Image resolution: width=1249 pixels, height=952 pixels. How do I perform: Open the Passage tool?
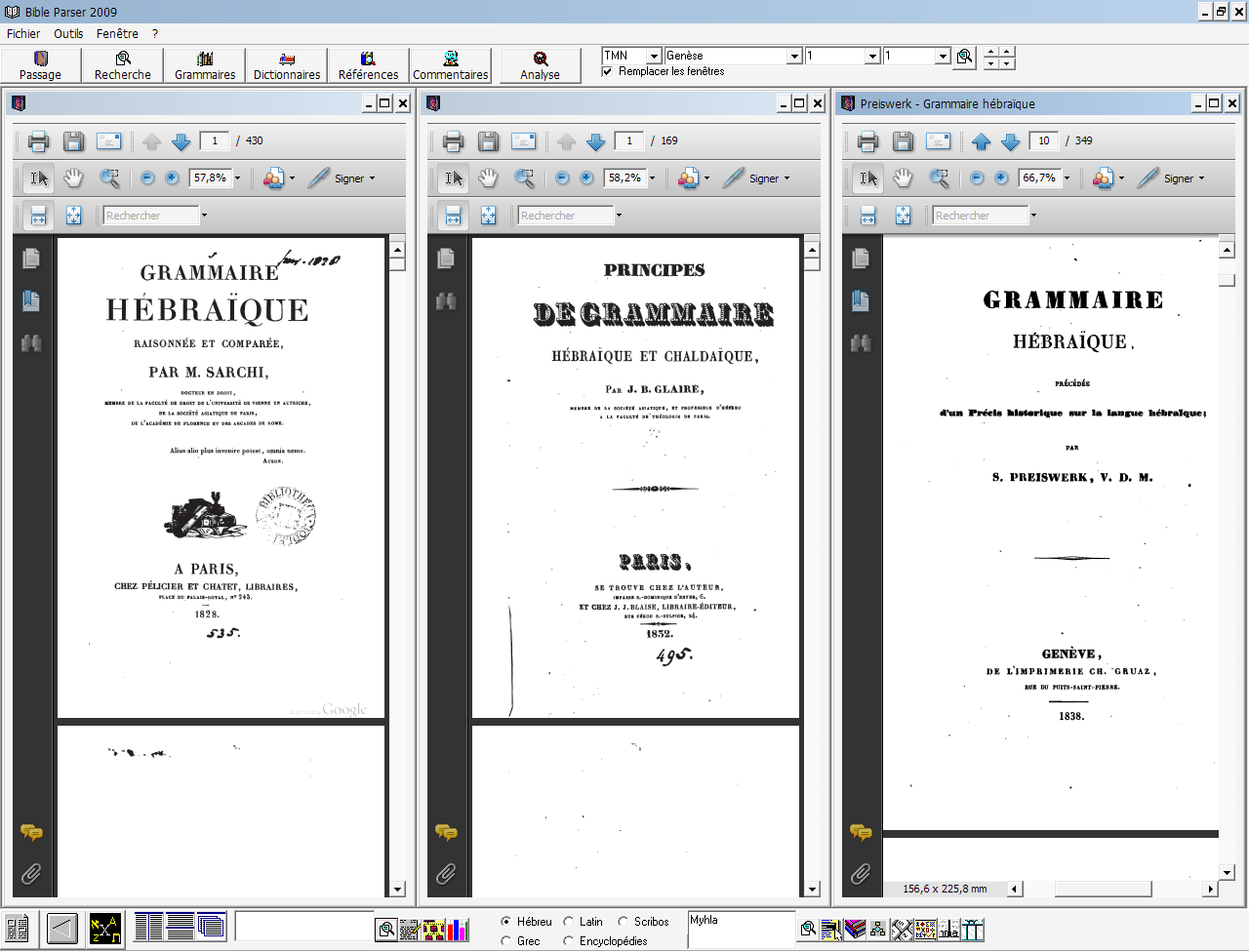tap(41, 65)
